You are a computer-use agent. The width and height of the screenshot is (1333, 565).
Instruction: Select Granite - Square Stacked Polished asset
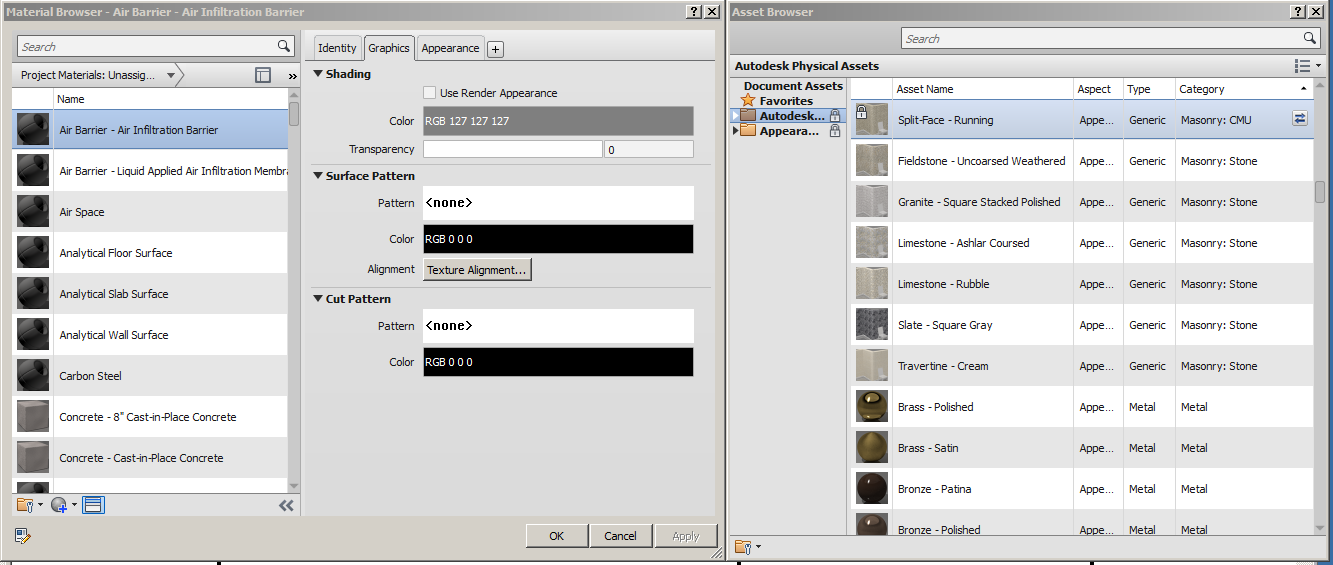pyautogui.click(x=1082, y=202)
